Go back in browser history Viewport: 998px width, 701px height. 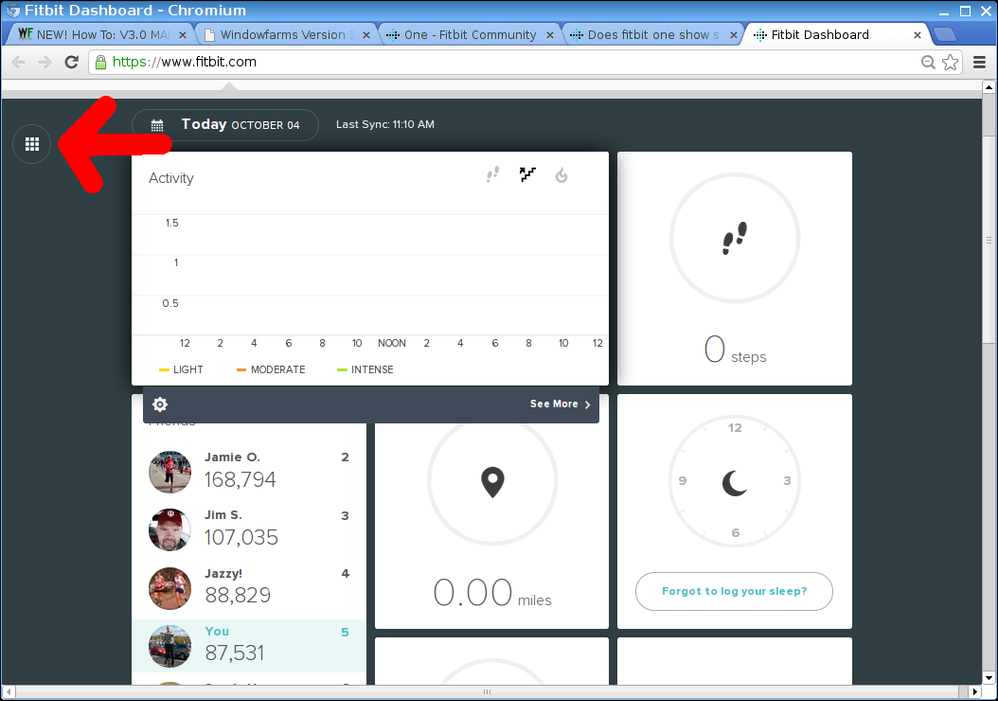pyautogui.click(x=18, y=62)
